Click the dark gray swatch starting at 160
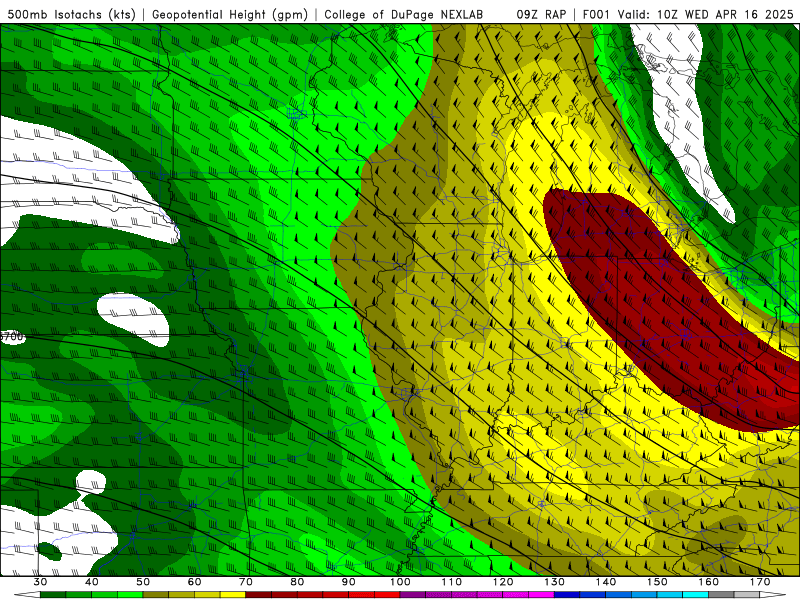This screenshot has height=600, width=800. (x=721, y=595)
